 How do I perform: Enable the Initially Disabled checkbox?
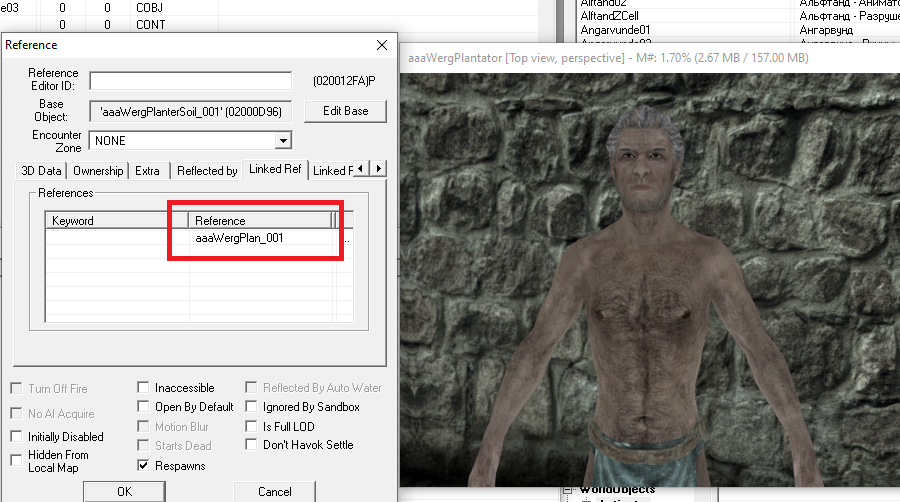[x=17, y=437]
